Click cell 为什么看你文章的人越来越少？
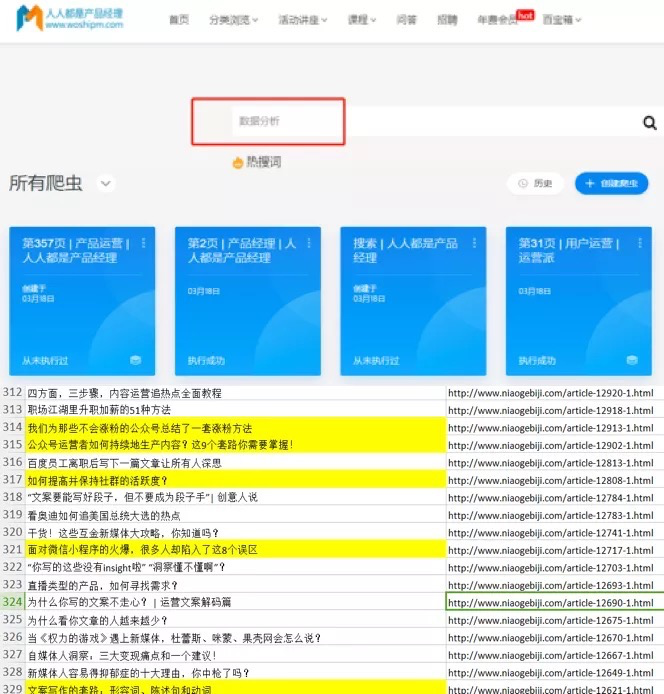Screen dimensions: 664x694 (x=235, y=620)
